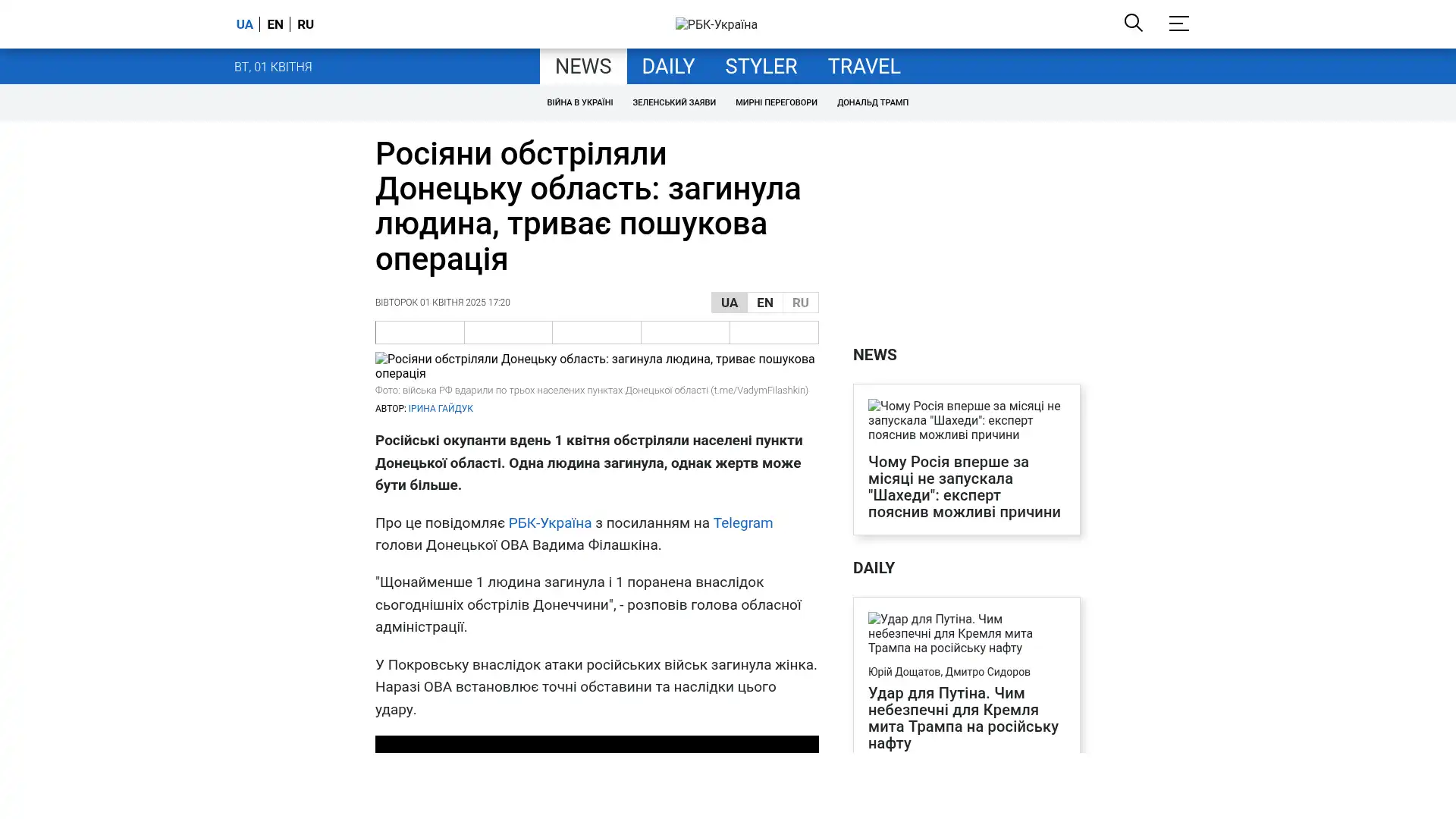Open ДОНАЛЬД ТРАМП topic link
1456x819 pixels.
pos(872,102)
